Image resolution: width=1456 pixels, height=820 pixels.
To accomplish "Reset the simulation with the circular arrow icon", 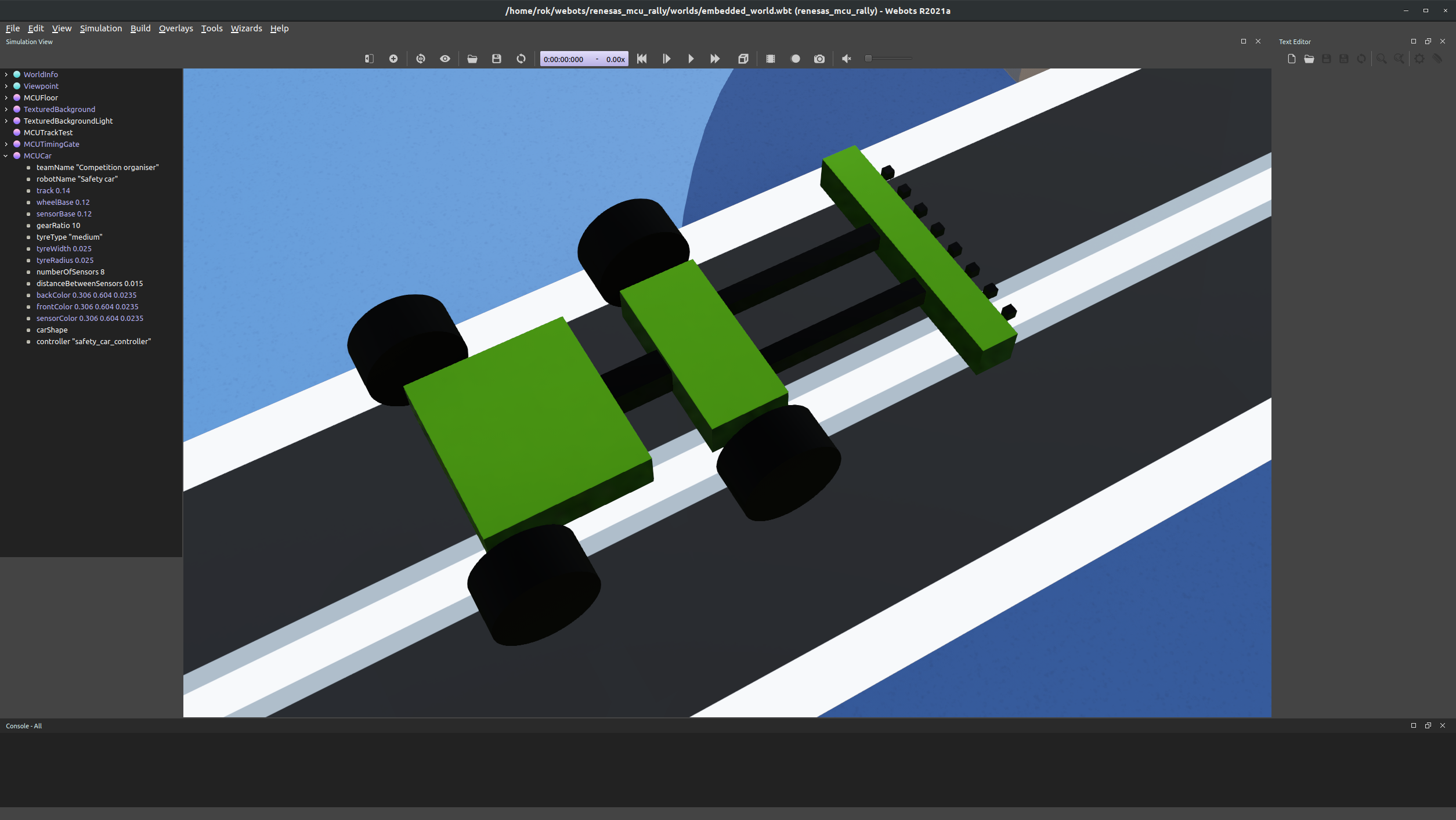I will tap(521, 58).
